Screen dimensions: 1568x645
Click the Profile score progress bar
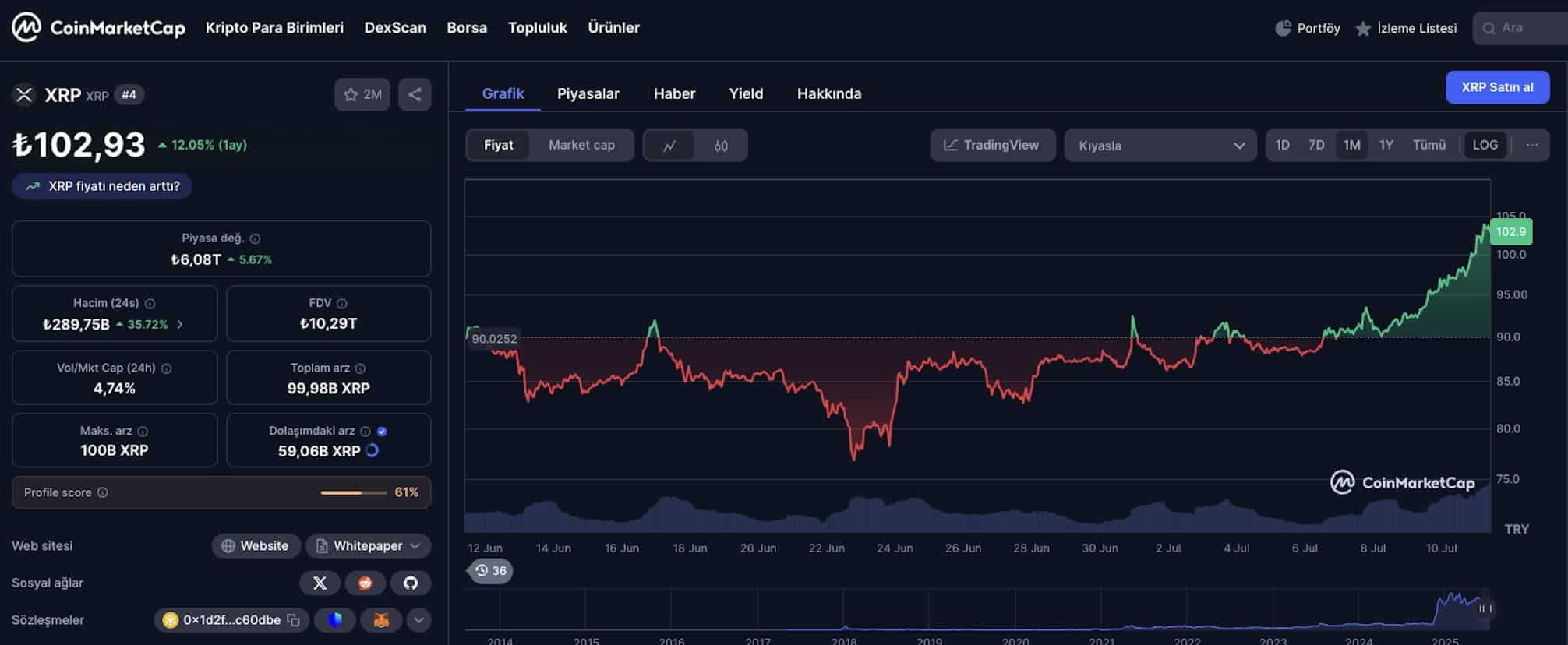[x=354, y=492]
